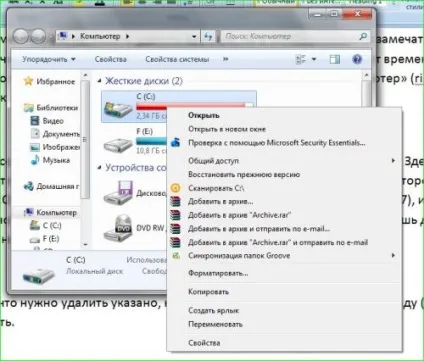
Task: Collapse the Жесткие диски group
Action: pyautogui.click(x=99, y=81)
